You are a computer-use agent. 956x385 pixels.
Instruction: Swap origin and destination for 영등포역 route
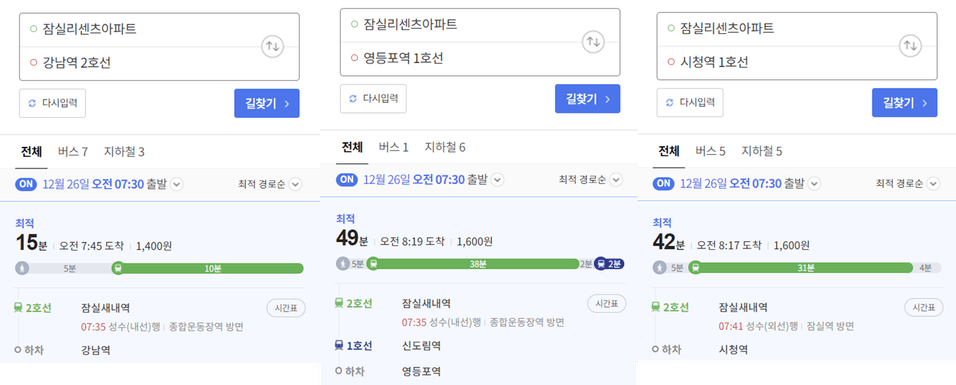click(593, 42)
